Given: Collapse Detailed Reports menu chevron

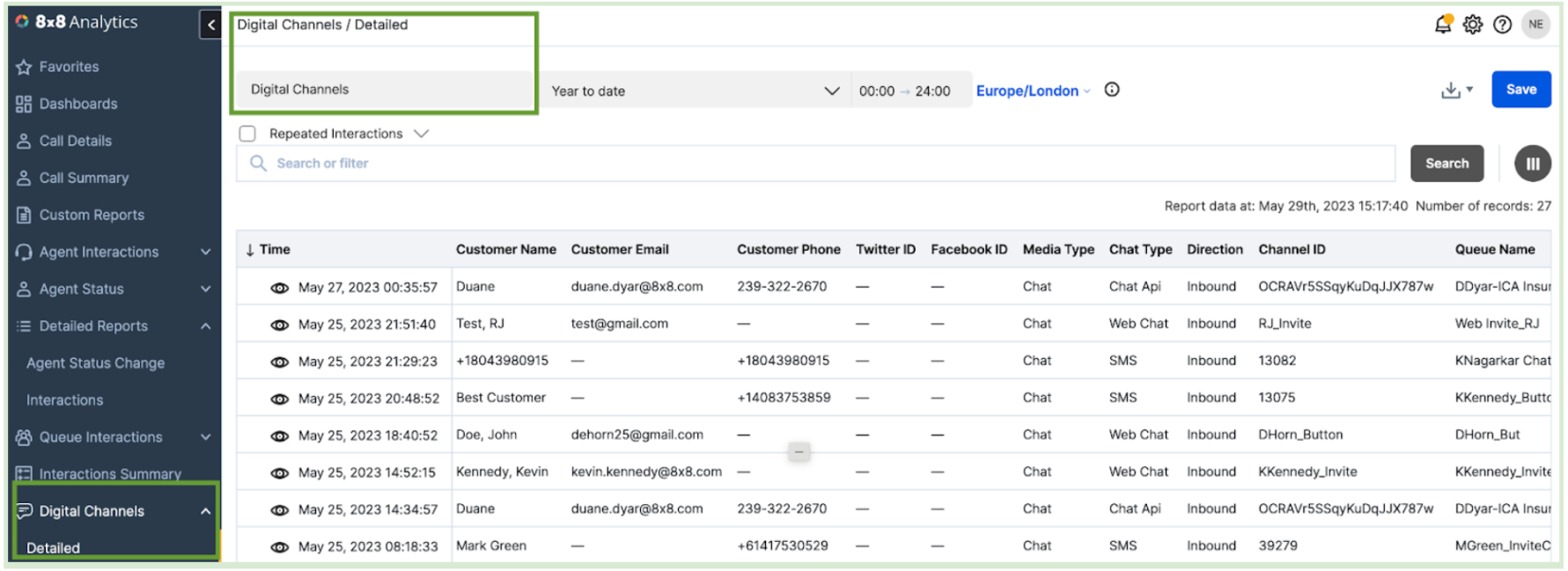Looking at the screenshot, I should pos(206,326).
